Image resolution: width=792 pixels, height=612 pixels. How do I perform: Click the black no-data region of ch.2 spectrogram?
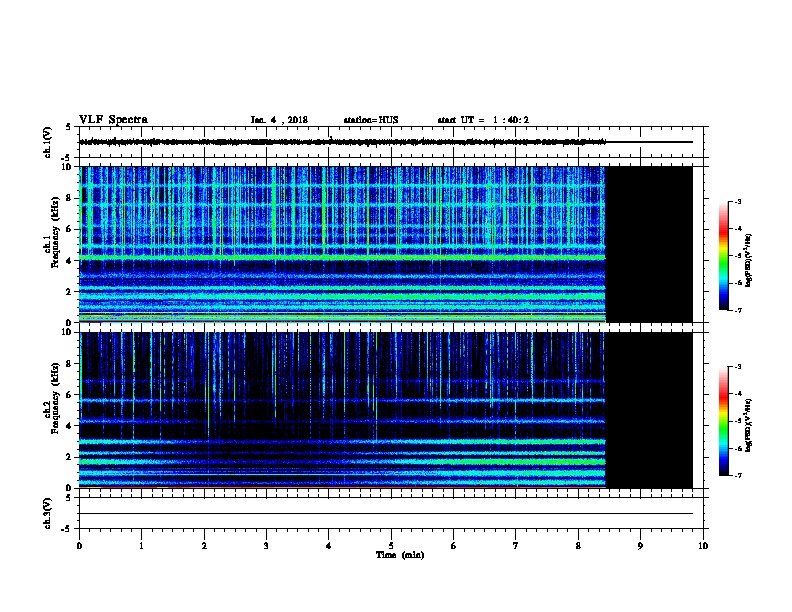[649, 410]
